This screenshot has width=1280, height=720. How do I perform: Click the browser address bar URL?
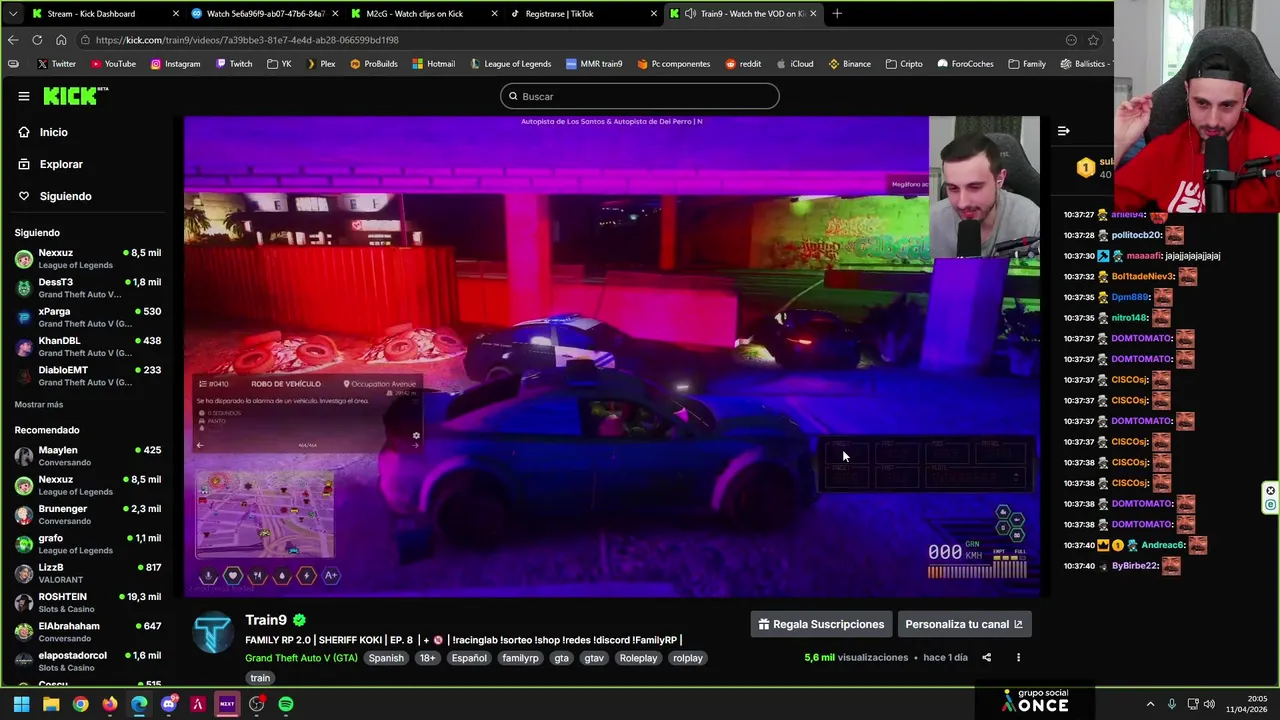pos(247,40)
